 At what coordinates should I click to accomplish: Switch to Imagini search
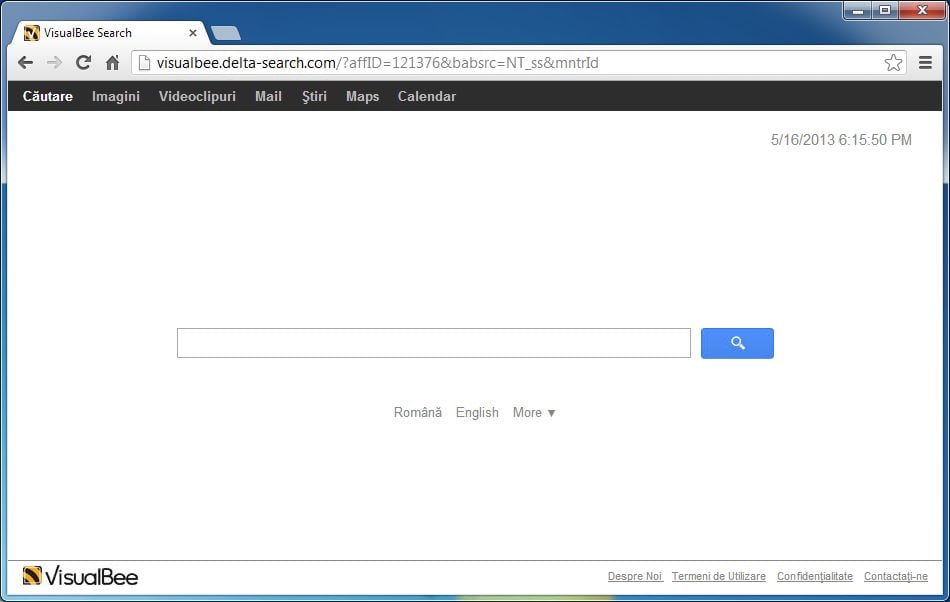click(116, 96)
